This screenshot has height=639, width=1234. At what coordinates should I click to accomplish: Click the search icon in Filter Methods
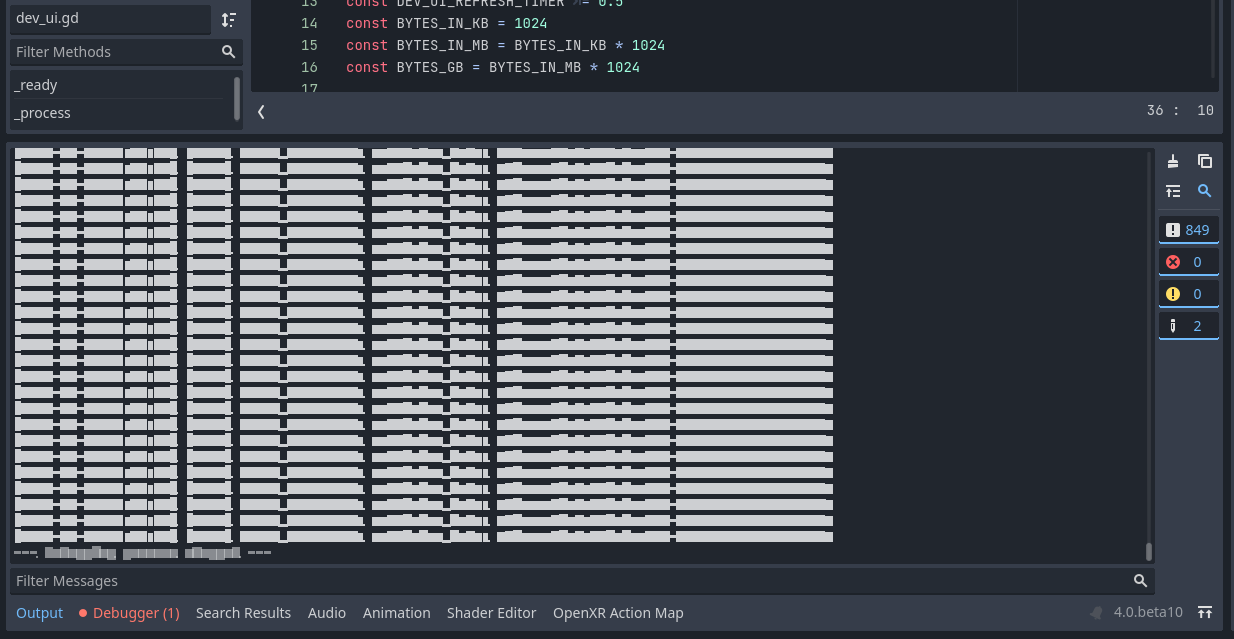(x=228, y=51)
